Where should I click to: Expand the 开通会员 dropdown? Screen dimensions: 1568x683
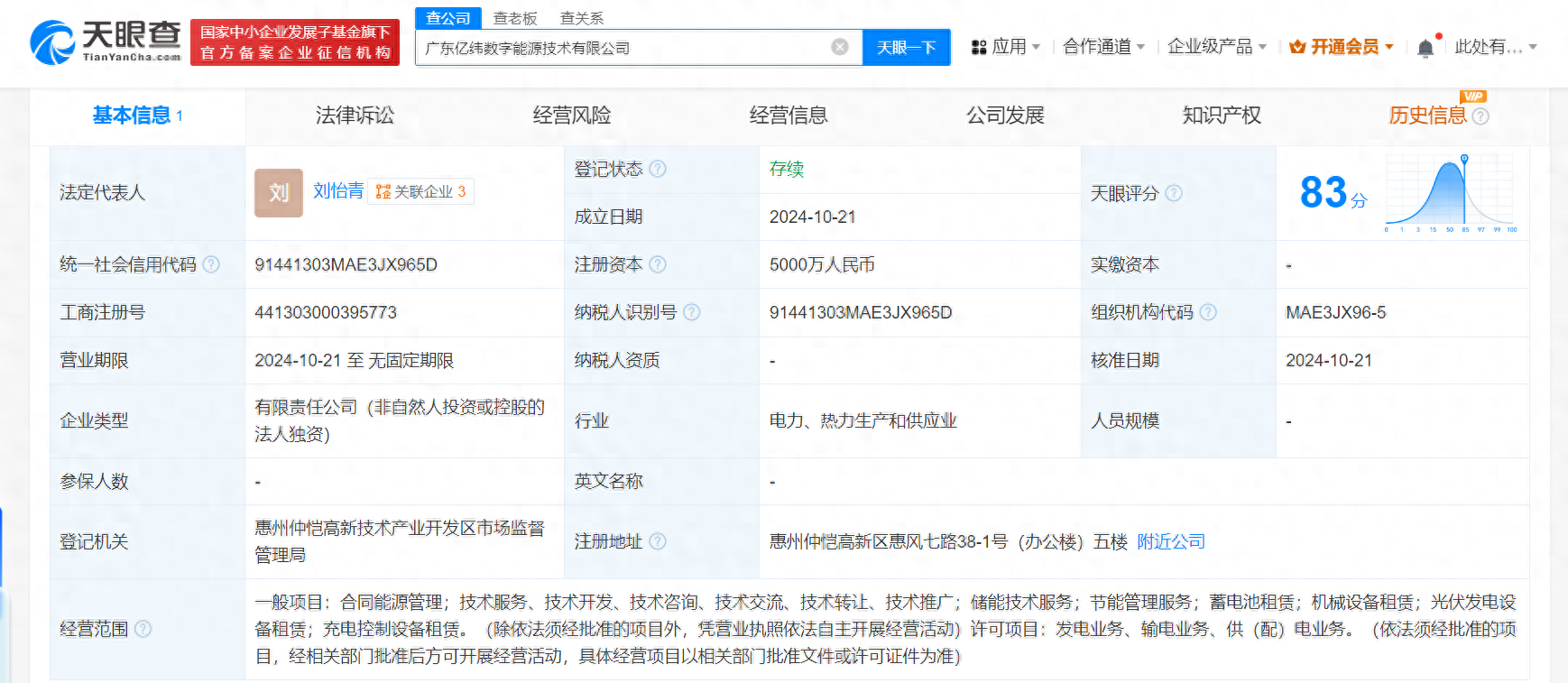(1389, 47)
